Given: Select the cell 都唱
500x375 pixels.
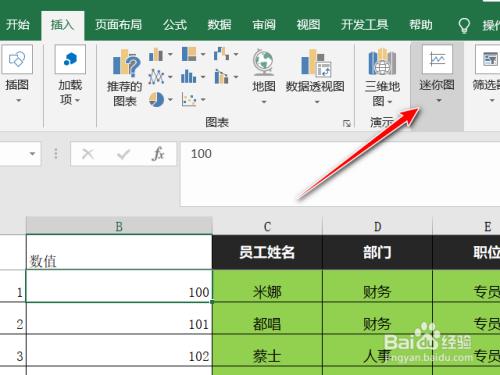Looking at the screenshot, I should (x=267, y=318).
